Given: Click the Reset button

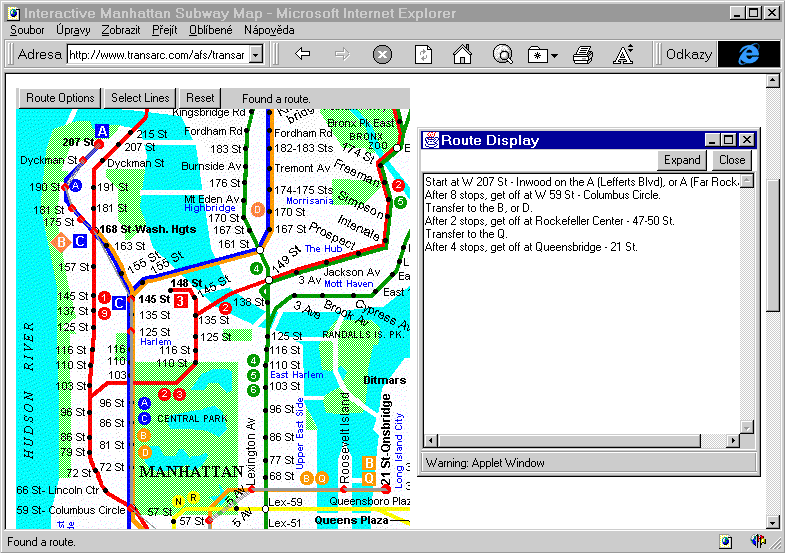Looking at the screenshot, I should point(200,98).
